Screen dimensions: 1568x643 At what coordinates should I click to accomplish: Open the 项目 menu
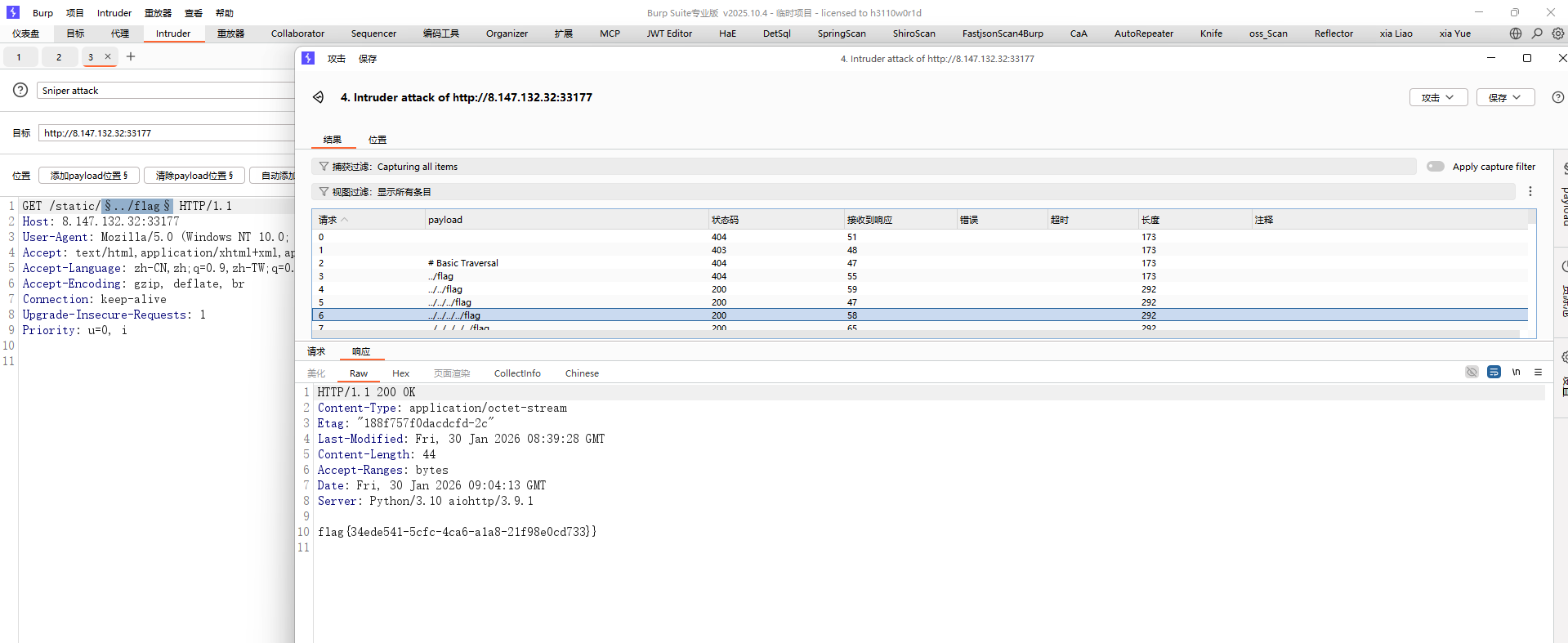pyautogui.click(x=75, y=13)
